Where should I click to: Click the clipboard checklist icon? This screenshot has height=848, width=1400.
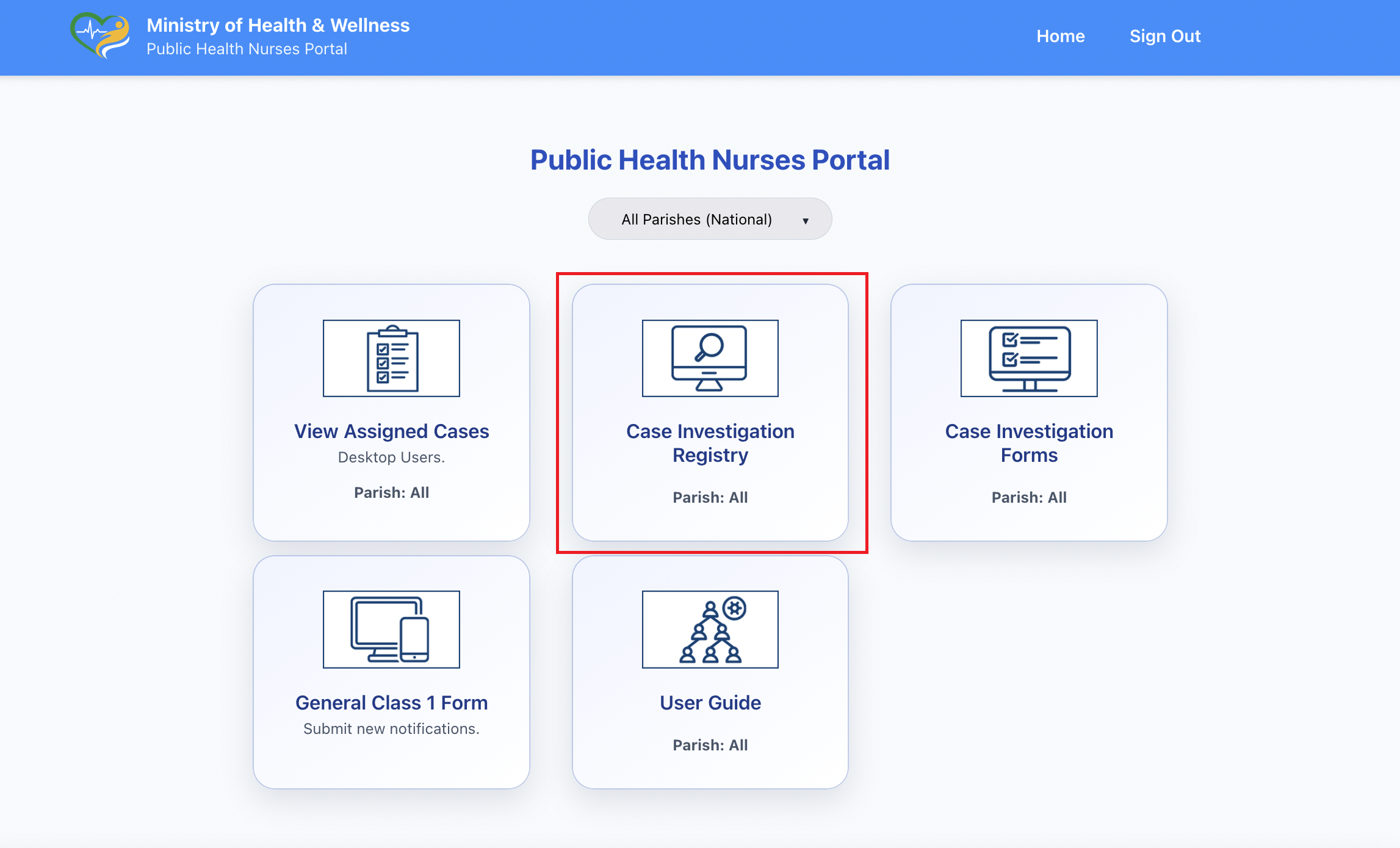(x=391, y=358)
